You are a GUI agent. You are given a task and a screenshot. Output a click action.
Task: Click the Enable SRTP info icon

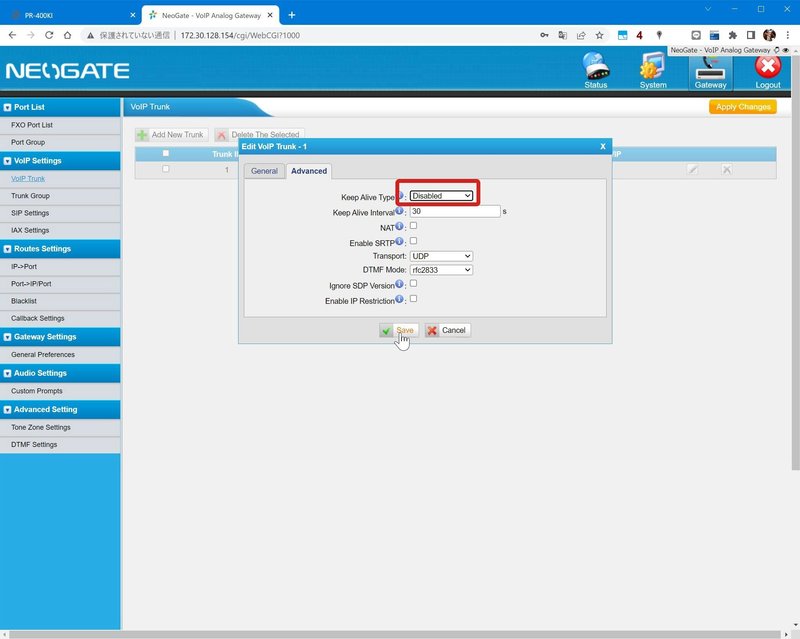[x=399, y=241]
